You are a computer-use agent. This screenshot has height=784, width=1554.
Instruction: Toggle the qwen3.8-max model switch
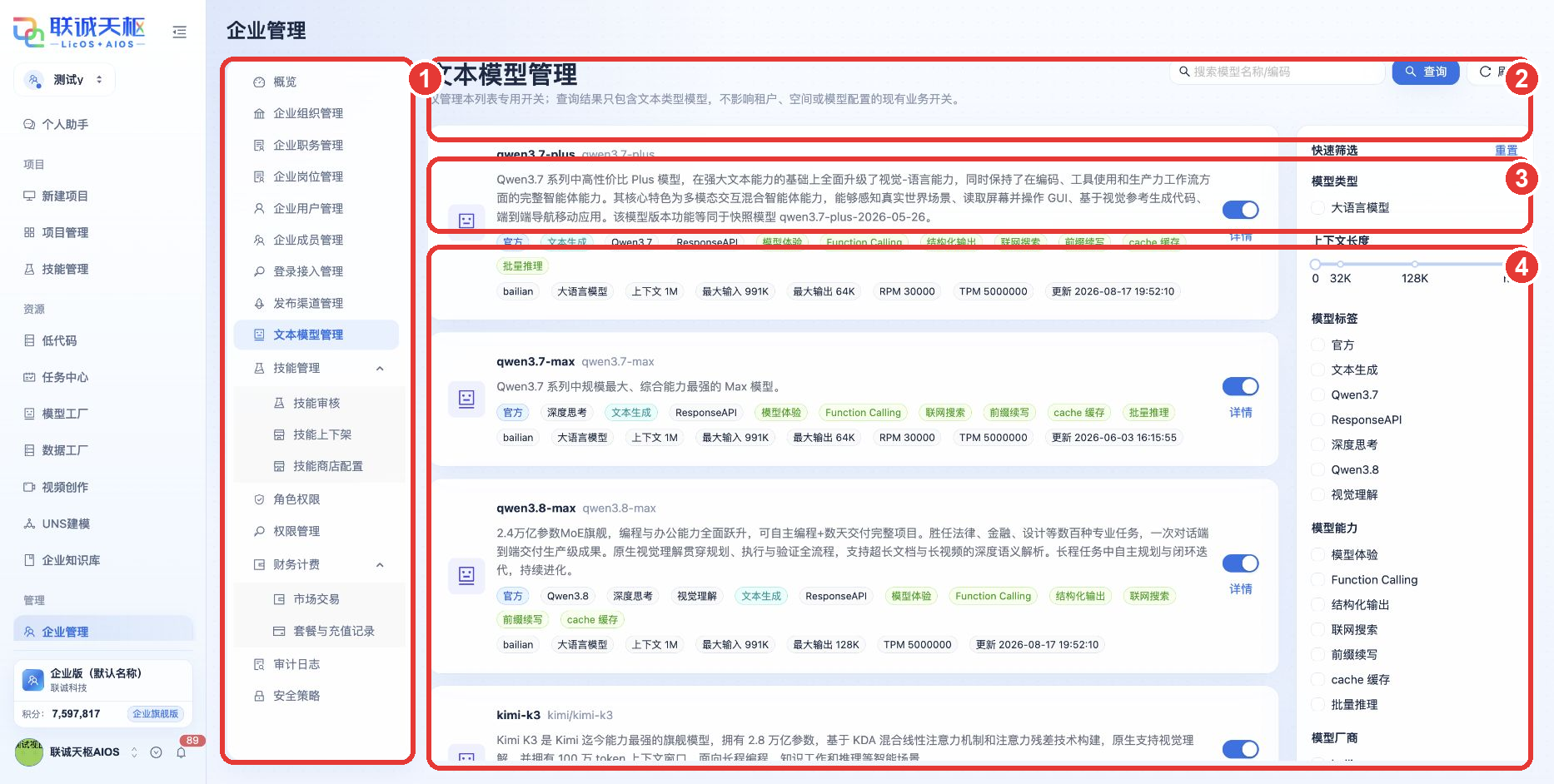click(x=1240, y=563)
